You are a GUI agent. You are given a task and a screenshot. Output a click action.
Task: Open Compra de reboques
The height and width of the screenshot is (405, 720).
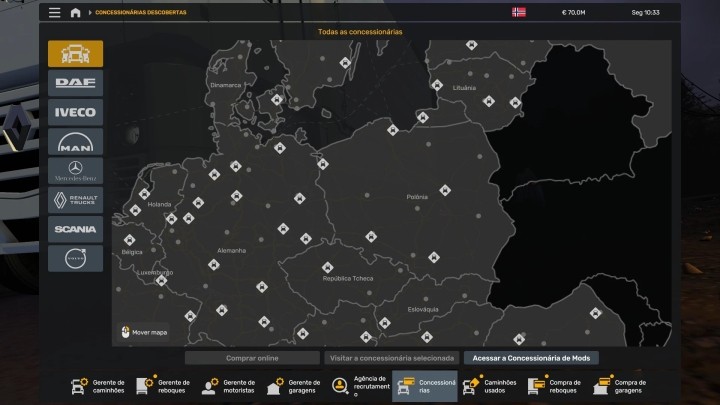(555, 386)
